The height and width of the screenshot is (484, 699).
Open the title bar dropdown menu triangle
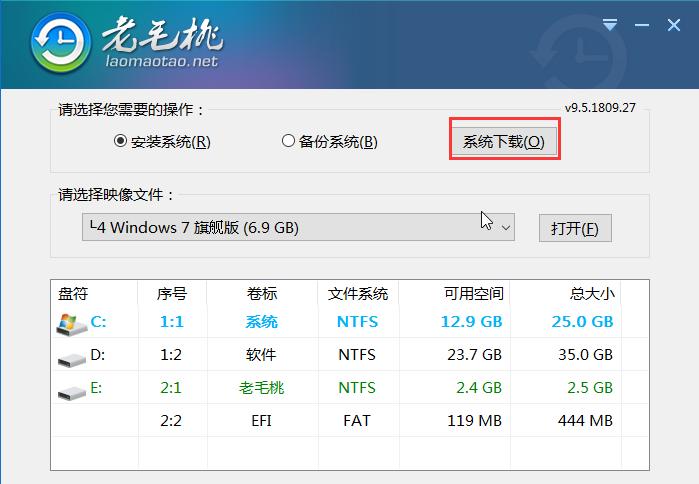pos(610,25)
